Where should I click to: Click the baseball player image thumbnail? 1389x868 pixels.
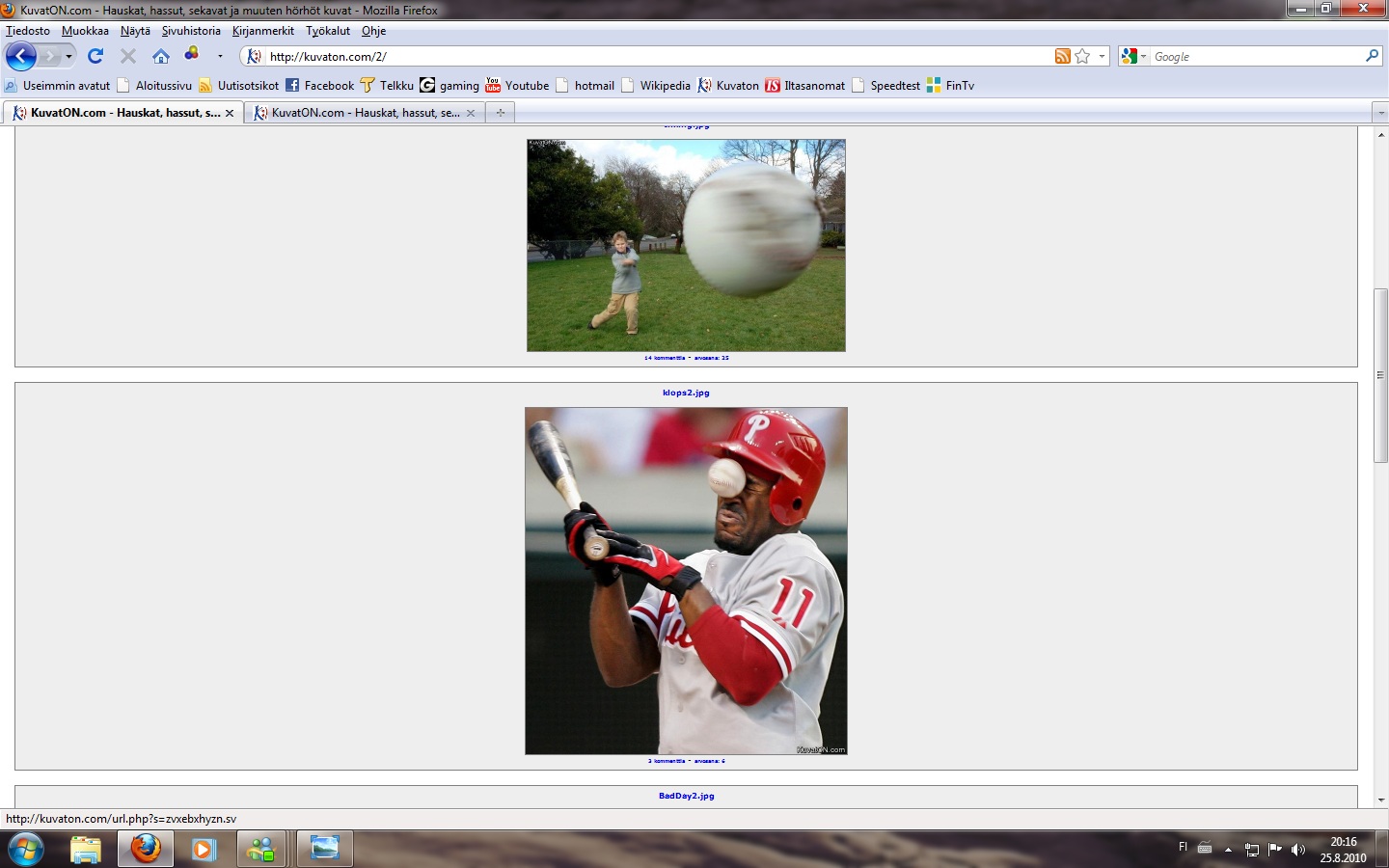coord(686,581)
